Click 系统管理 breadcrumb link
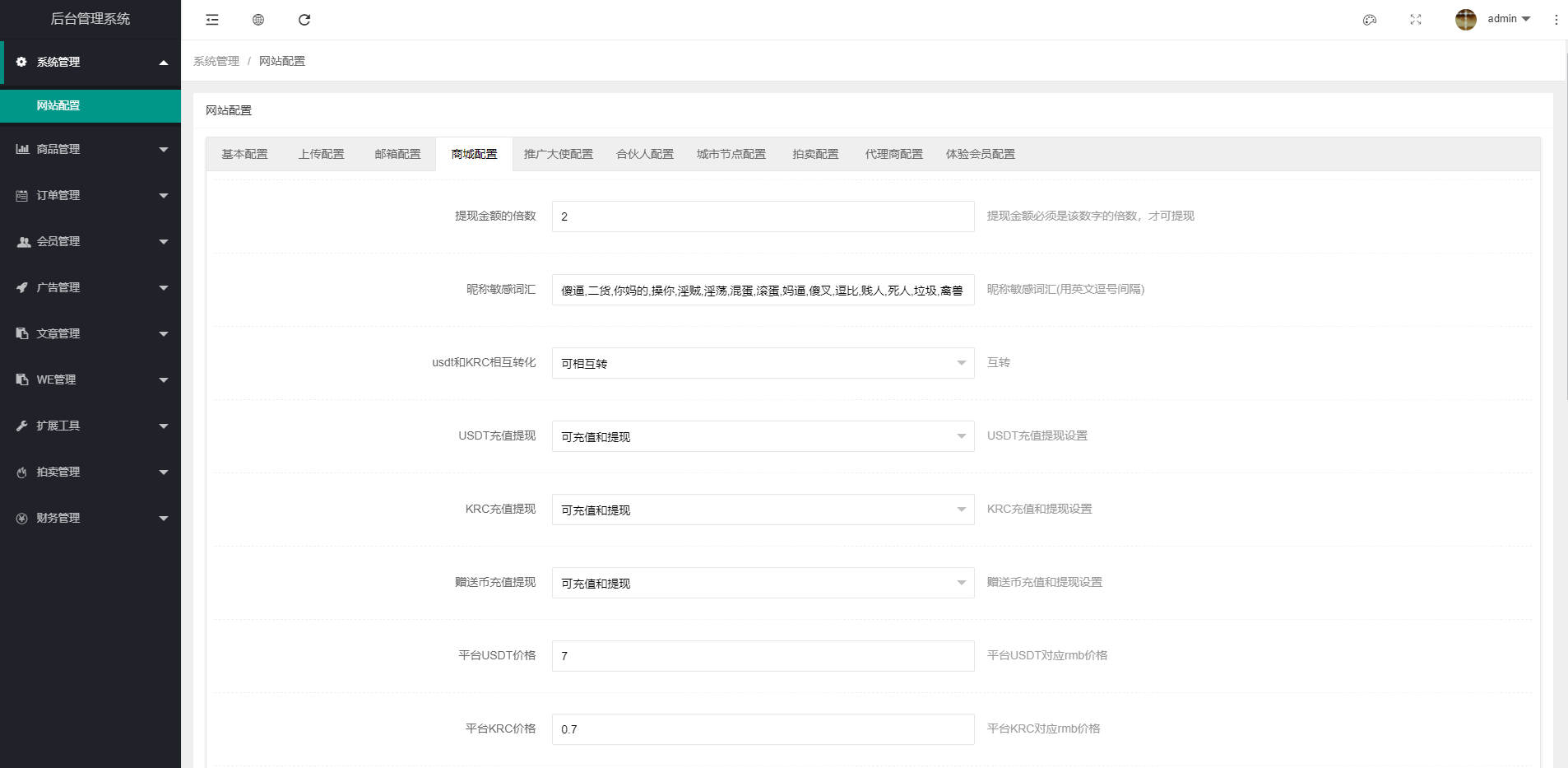Screen dimensions: 1568x768 pos(216,61)
